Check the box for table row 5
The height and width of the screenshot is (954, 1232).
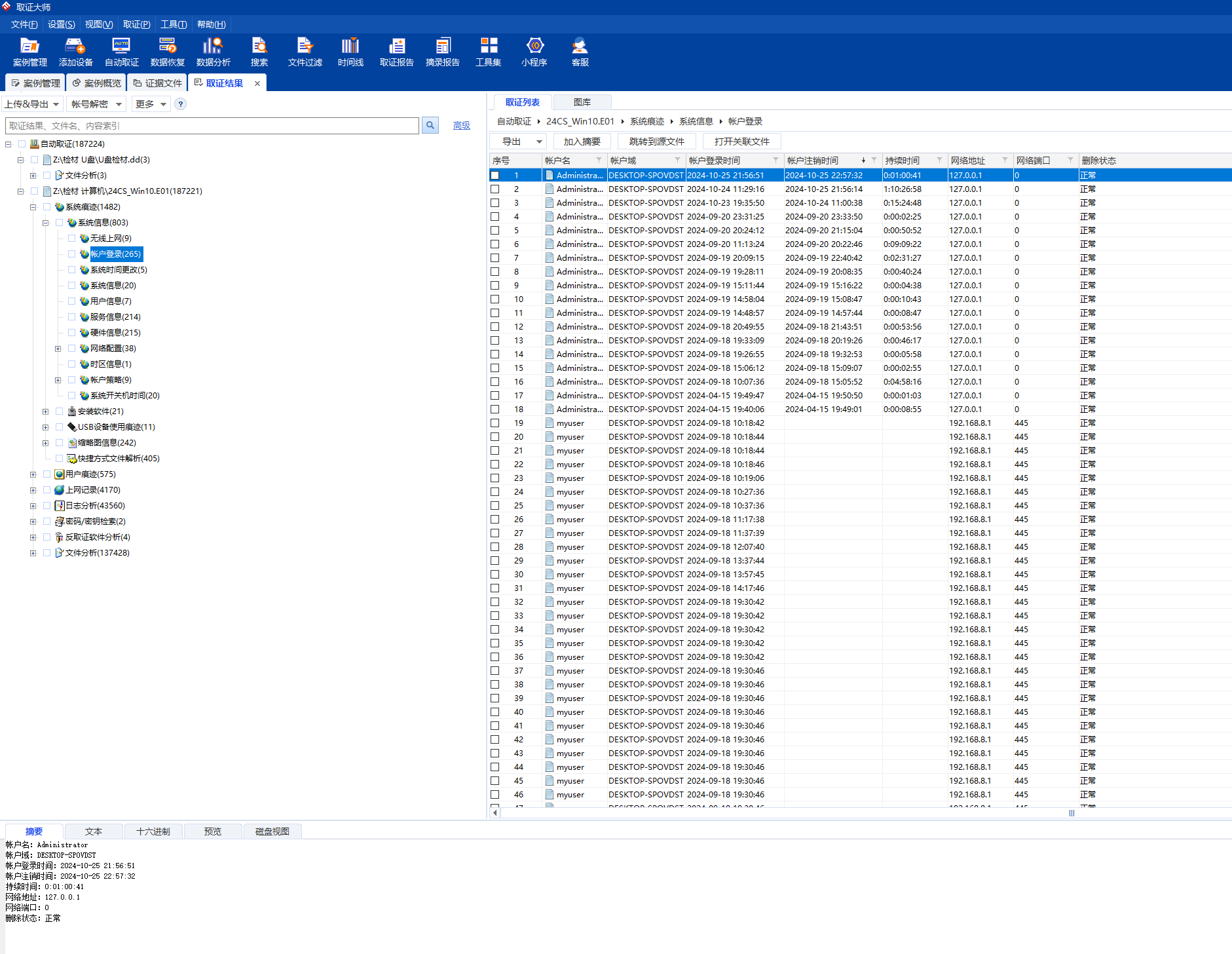[495, 231]
